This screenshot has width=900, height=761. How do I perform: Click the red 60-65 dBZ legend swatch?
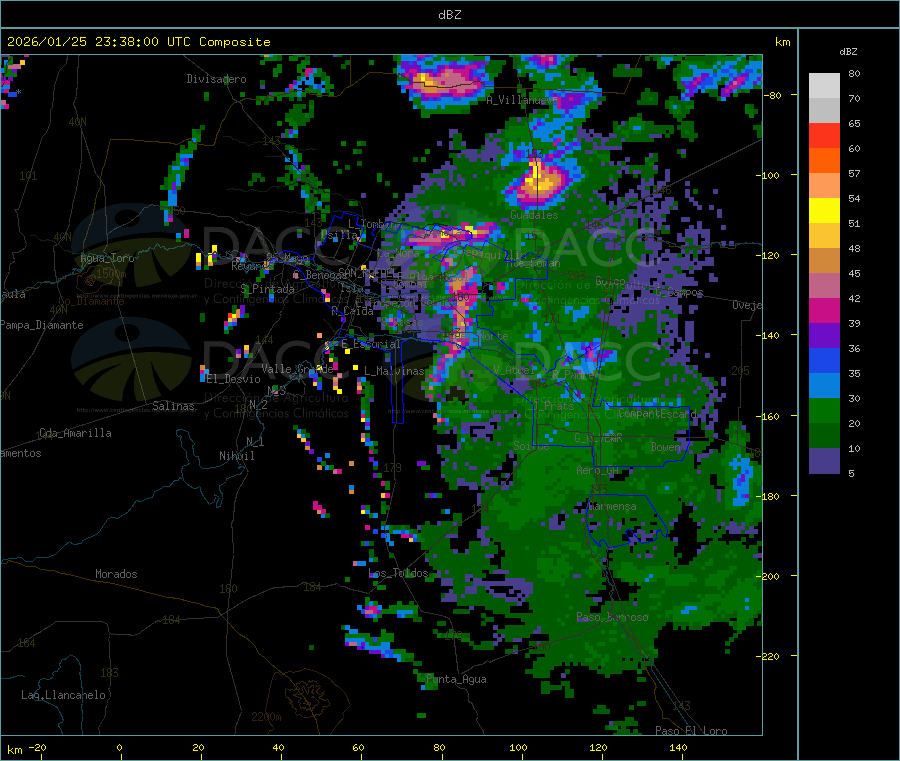(x=824, y=135)
